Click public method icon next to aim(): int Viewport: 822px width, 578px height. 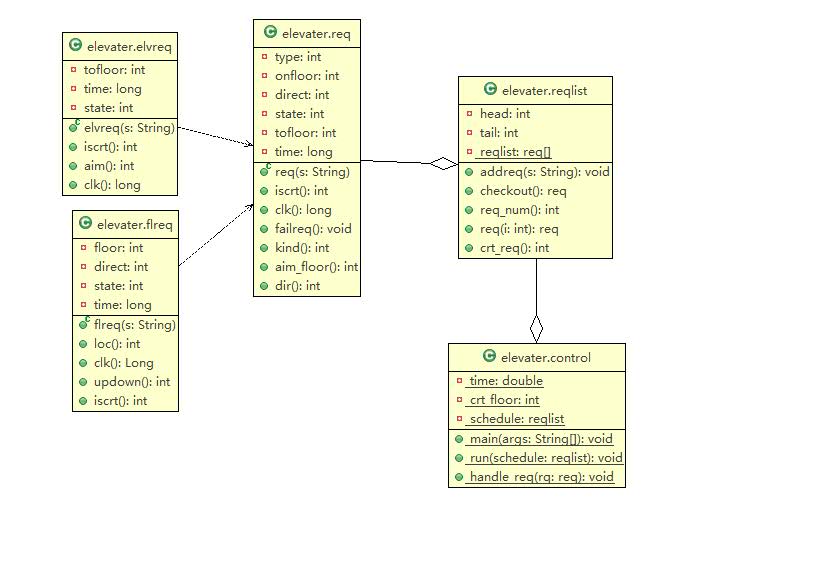coord(73,166)
